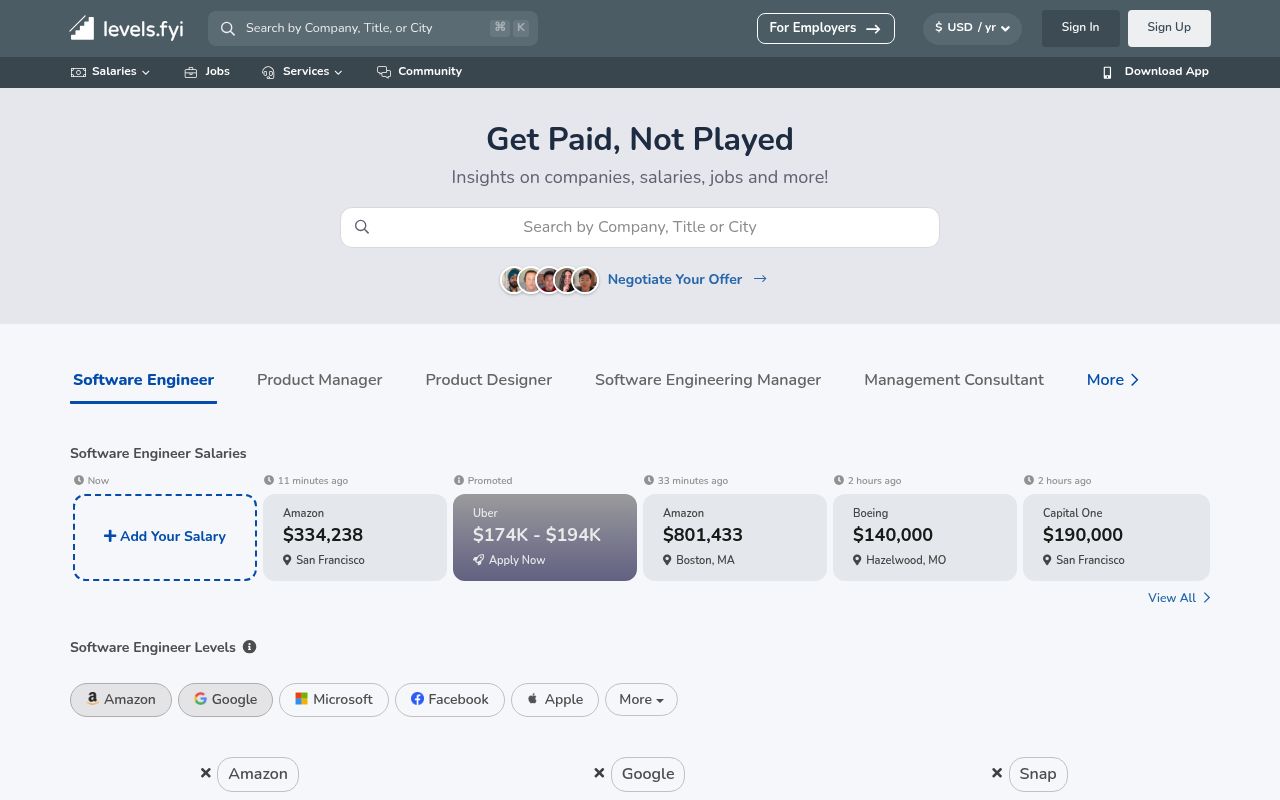
Task: Open the Amazon $334,238 salary card
Action: [x=355, y=537]
